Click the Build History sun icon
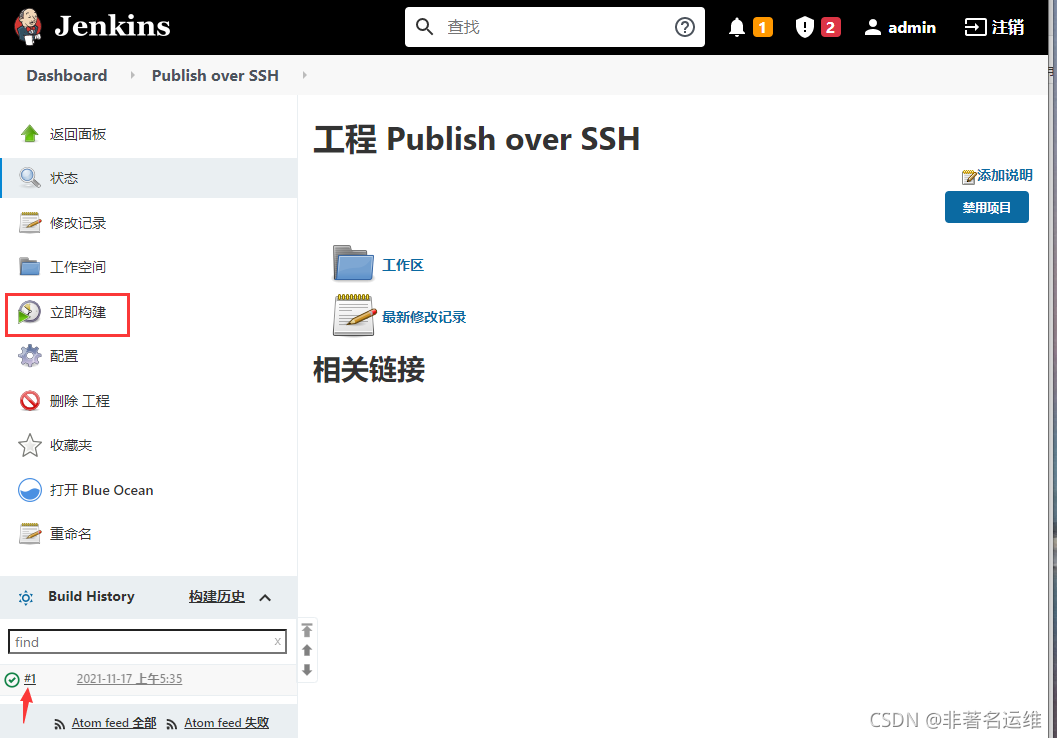 pos(26,598)
